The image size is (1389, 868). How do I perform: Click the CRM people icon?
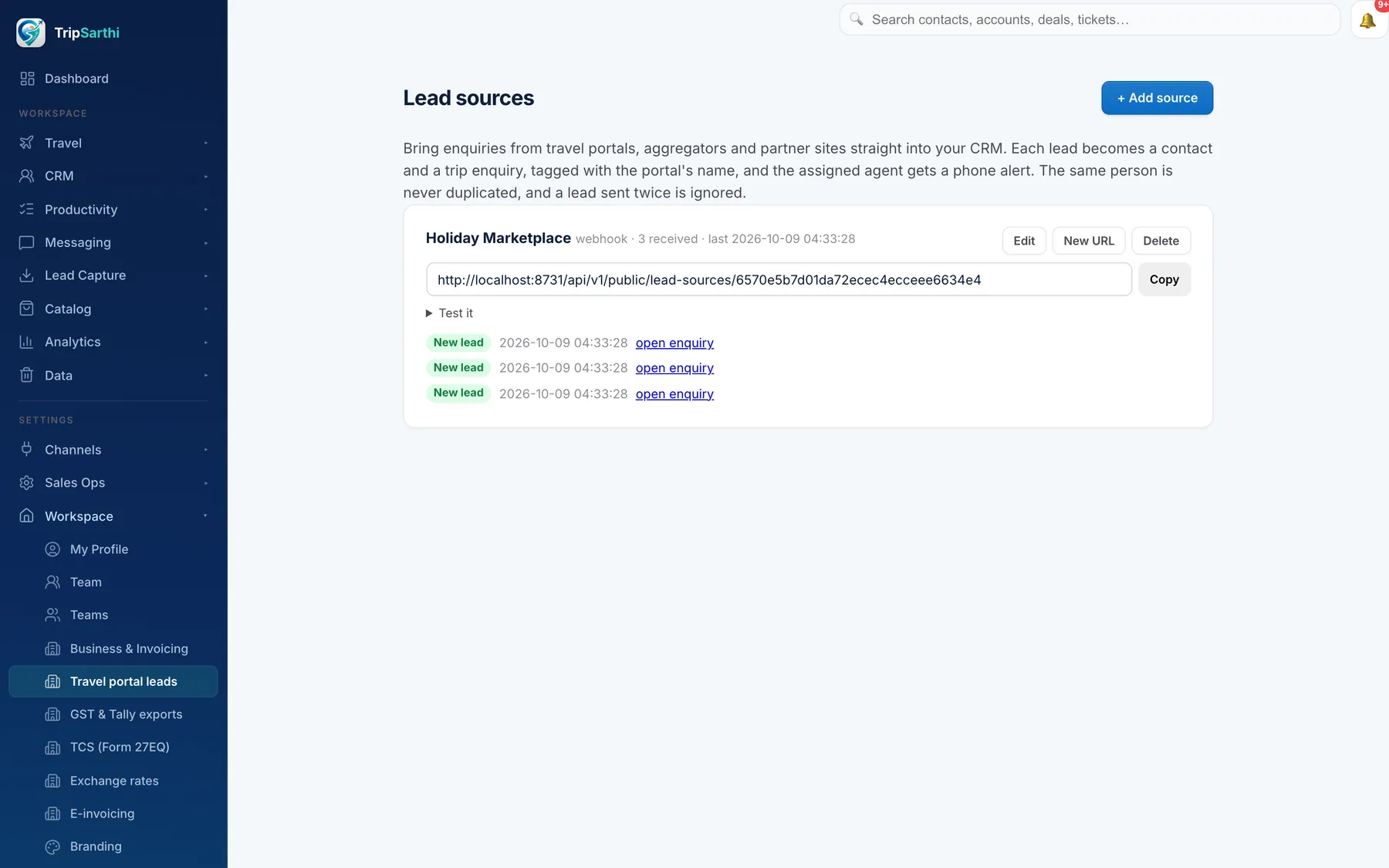27,176
